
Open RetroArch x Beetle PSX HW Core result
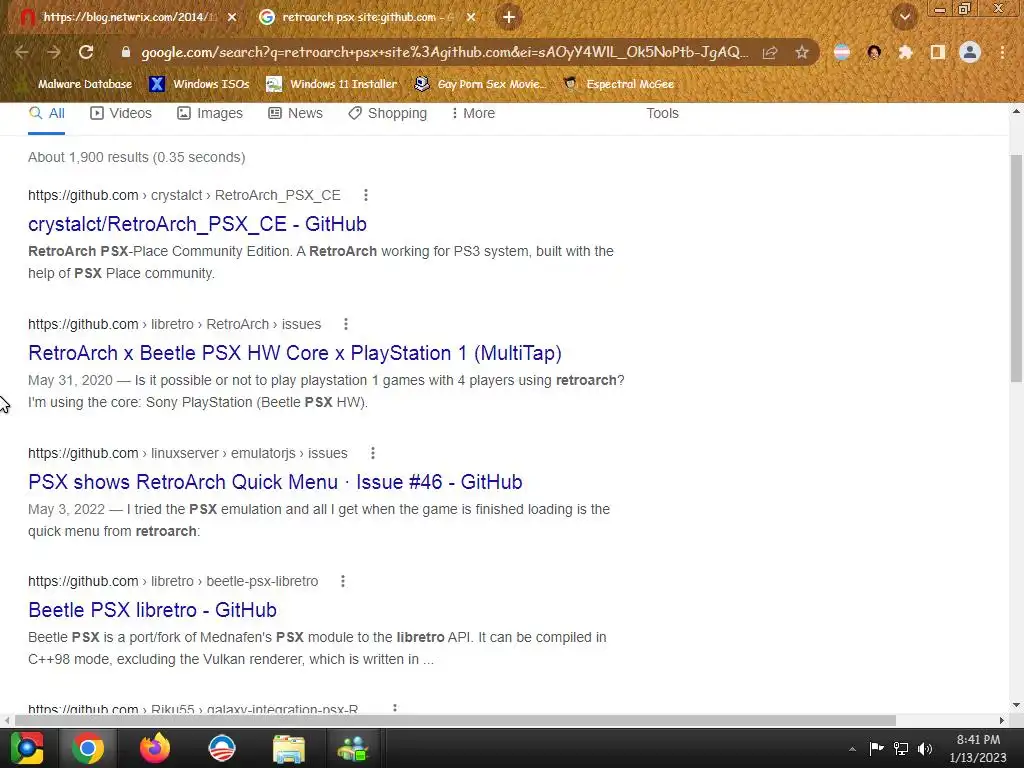pyautogui.click(x=295, y=353)
